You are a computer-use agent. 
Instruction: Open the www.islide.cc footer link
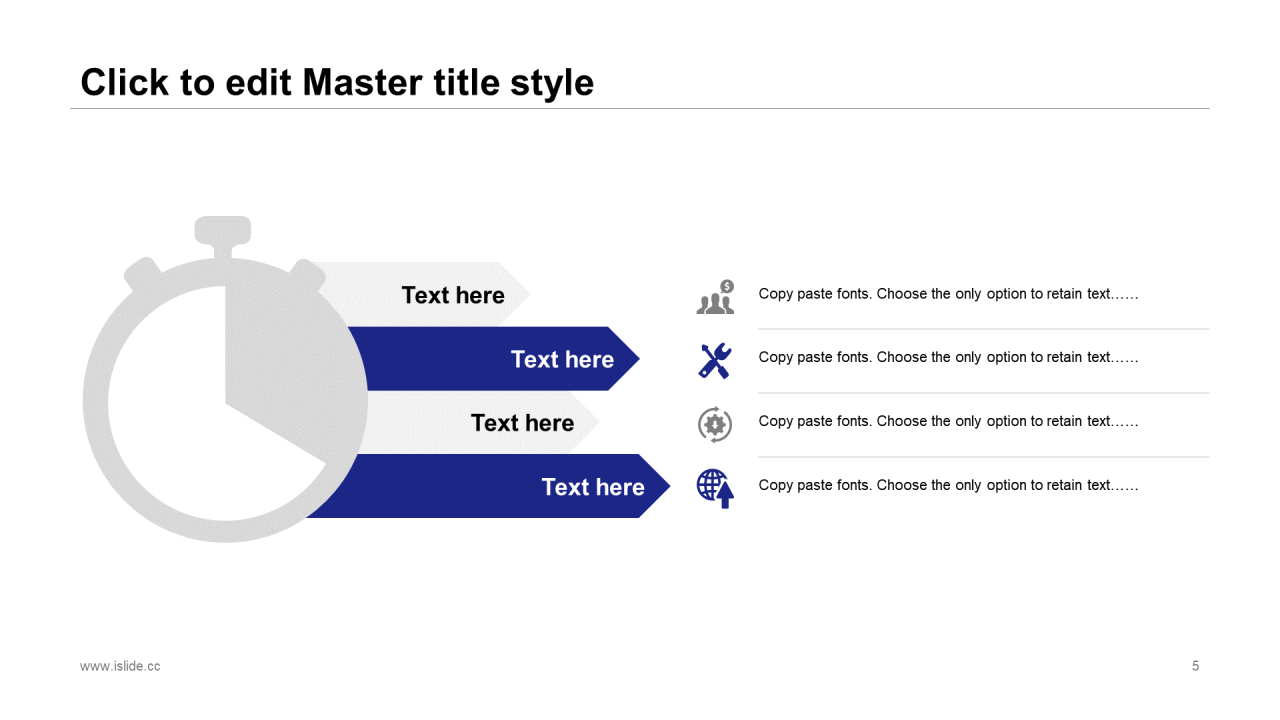pyautogui.click(x=120, y=666)
